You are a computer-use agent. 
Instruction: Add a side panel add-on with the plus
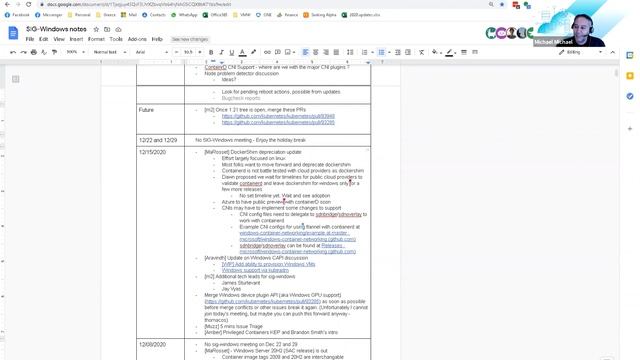[630, 129]
